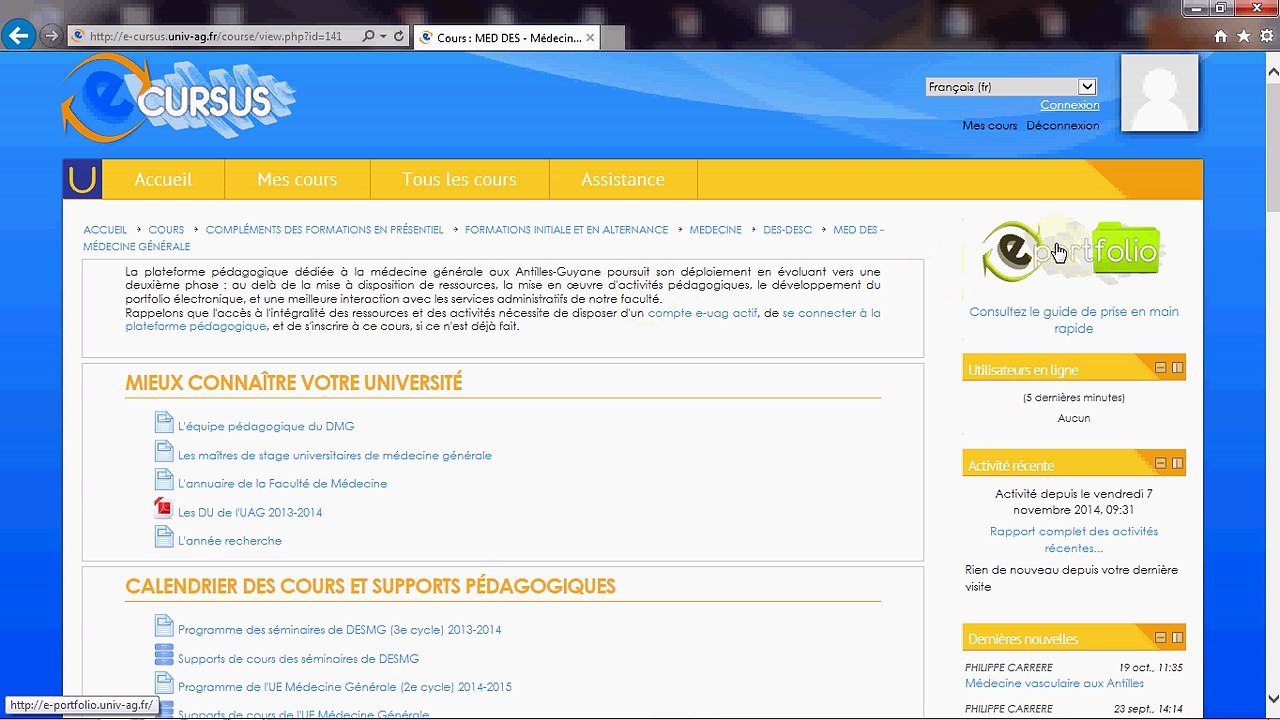1280x720 pixels.
Task: Open Rapport complet des activités récentes link
Action: coord(1074,540)
